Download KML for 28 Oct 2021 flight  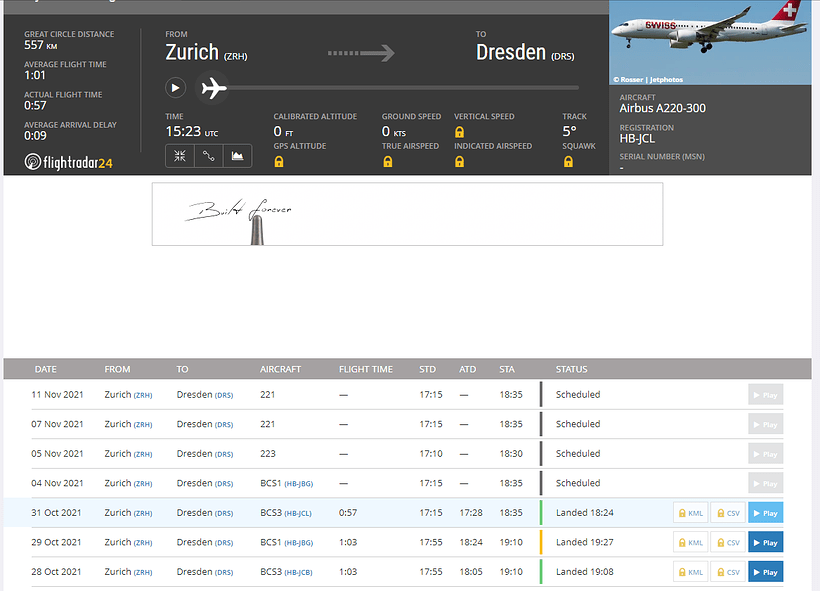tap(690, 572)
